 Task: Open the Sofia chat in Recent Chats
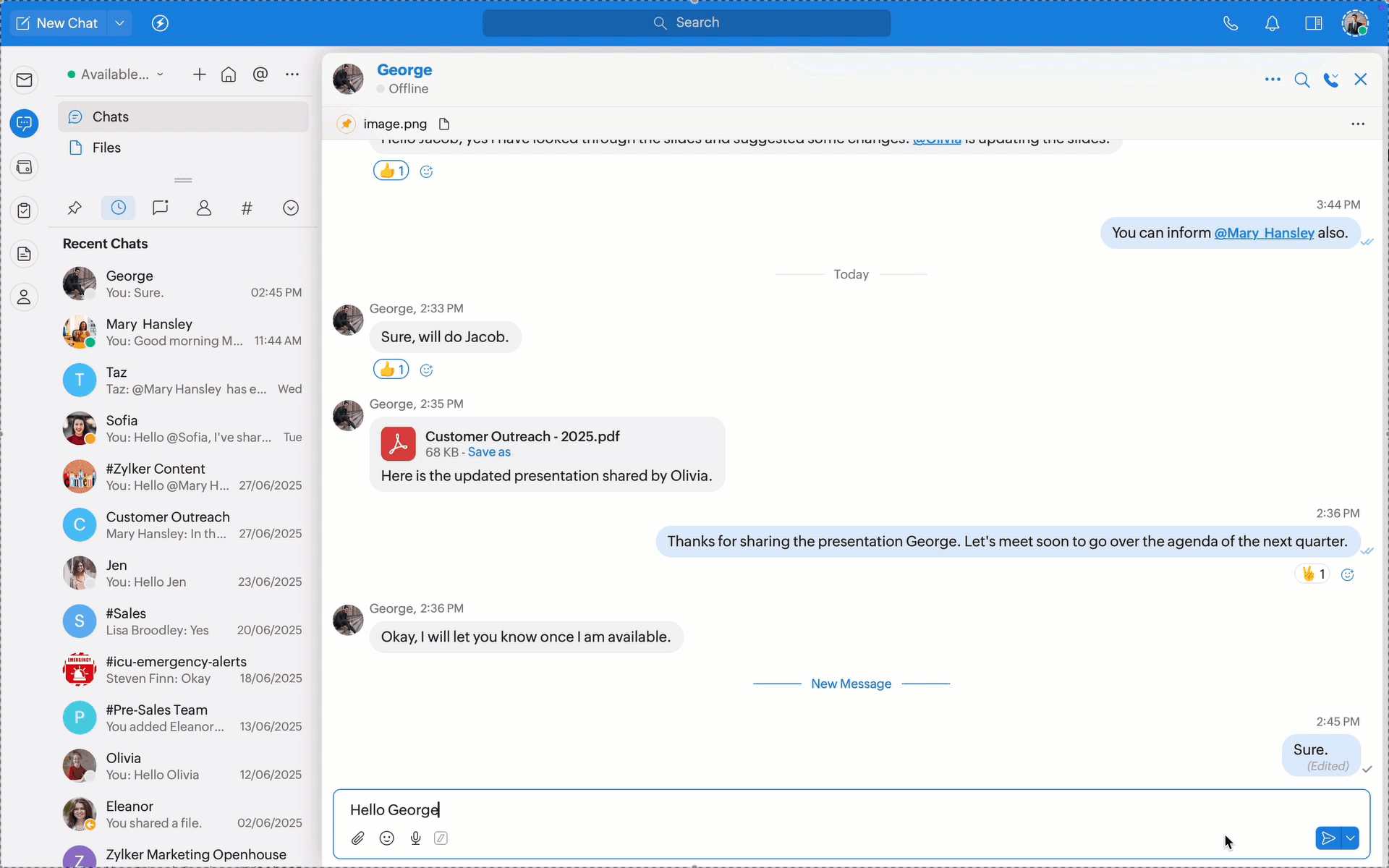point(182,428)
